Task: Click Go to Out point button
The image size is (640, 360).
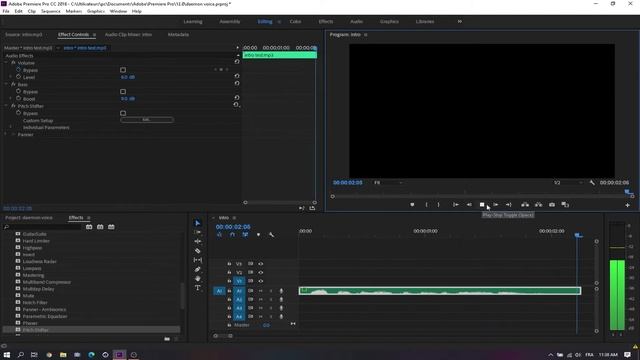Action: click(x=509, y=204)
